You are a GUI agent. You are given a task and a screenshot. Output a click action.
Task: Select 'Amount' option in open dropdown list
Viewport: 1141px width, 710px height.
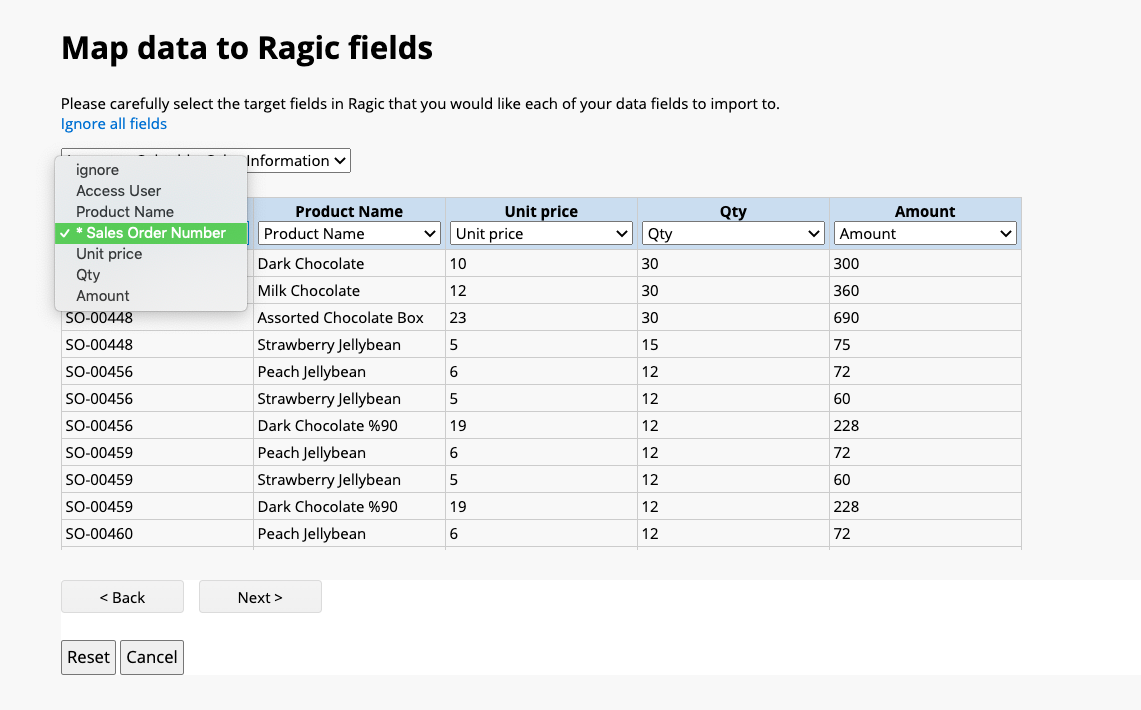coord(151,296)
